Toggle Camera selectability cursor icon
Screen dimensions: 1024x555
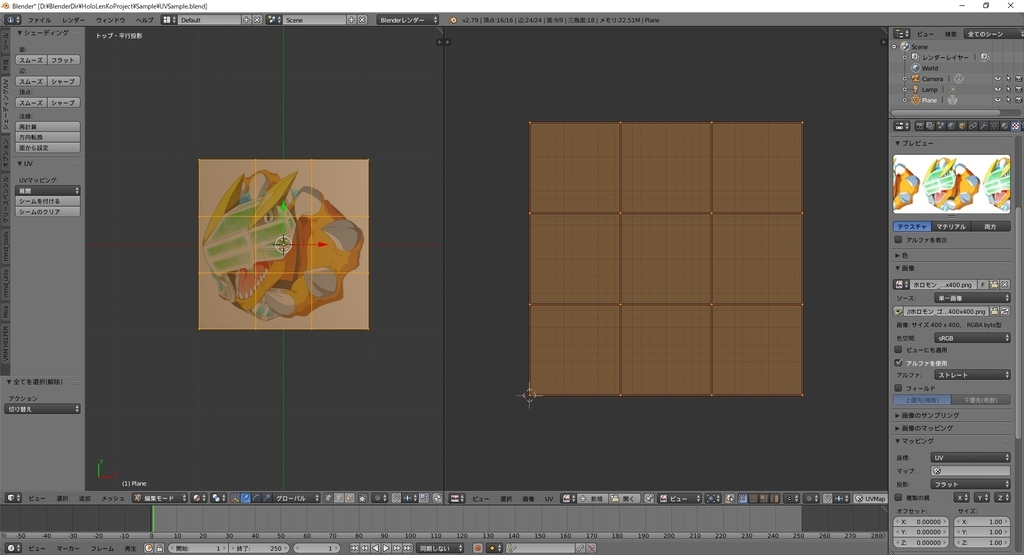point(1008,79)
